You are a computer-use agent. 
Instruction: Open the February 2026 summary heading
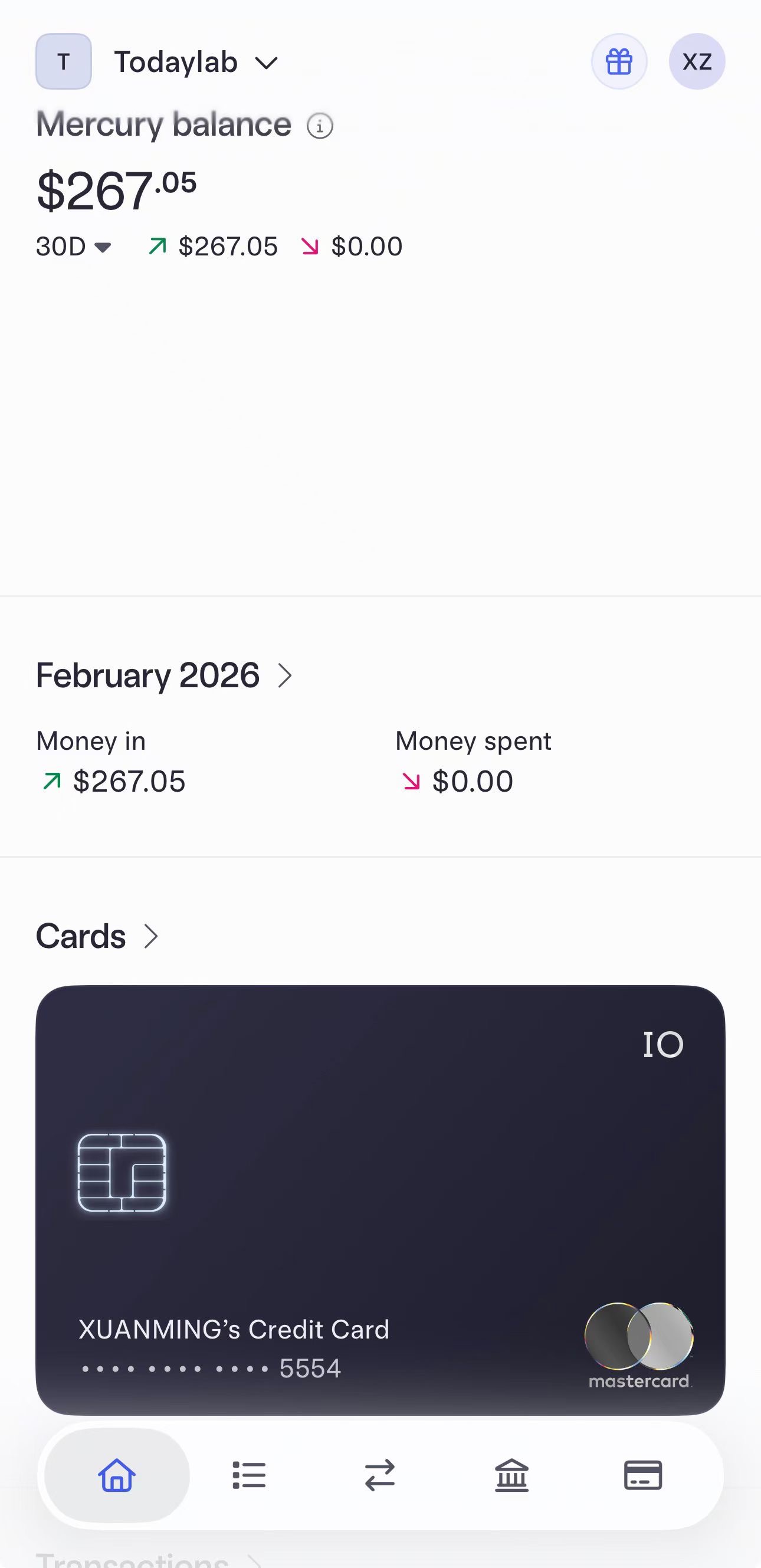148,675
